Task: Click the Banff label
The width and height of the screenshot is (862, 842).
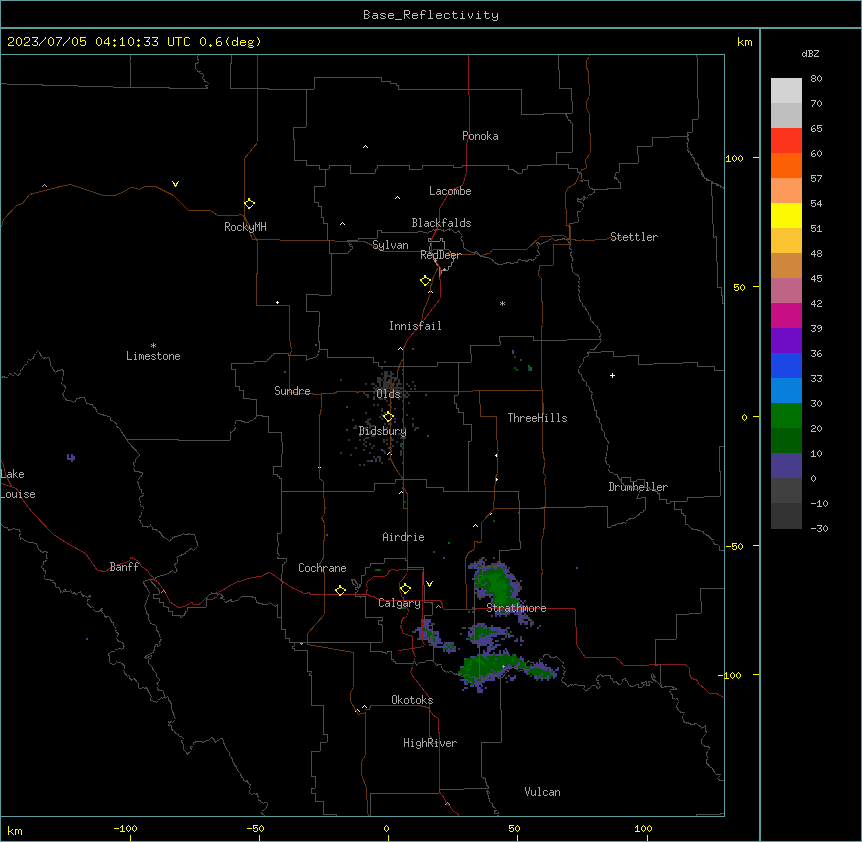Action: coord(124,567)
